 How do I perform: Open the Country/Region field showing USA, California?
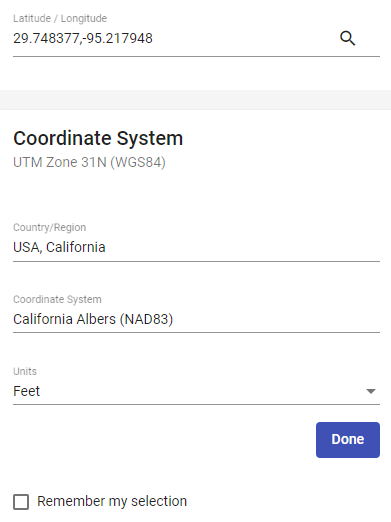(196, 247)
